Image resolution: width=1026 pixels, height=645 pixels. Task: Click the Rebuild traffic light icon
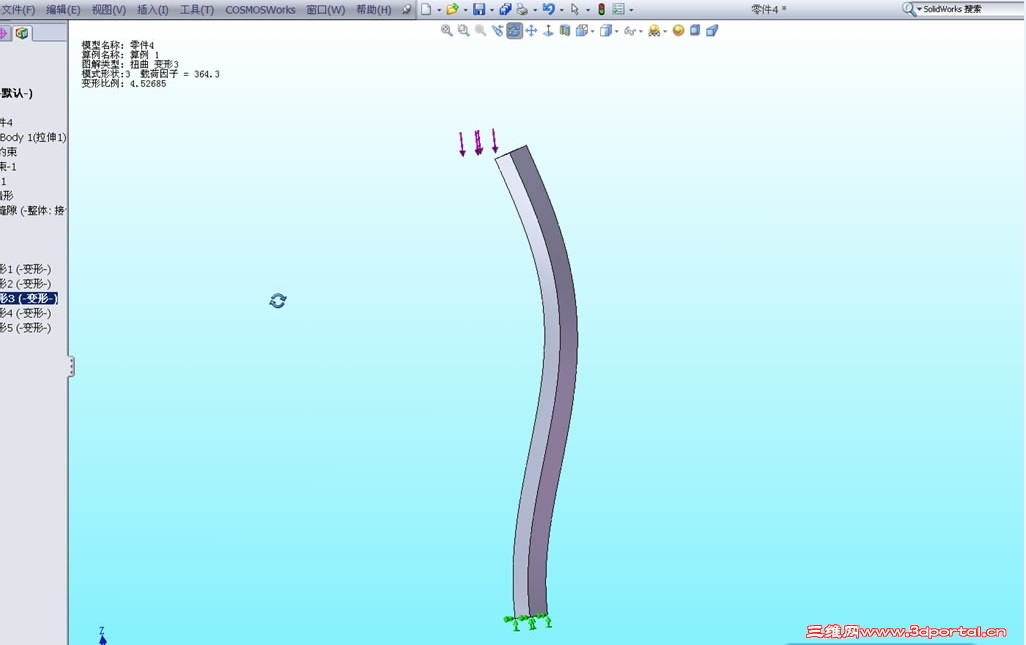coord(601,9)
